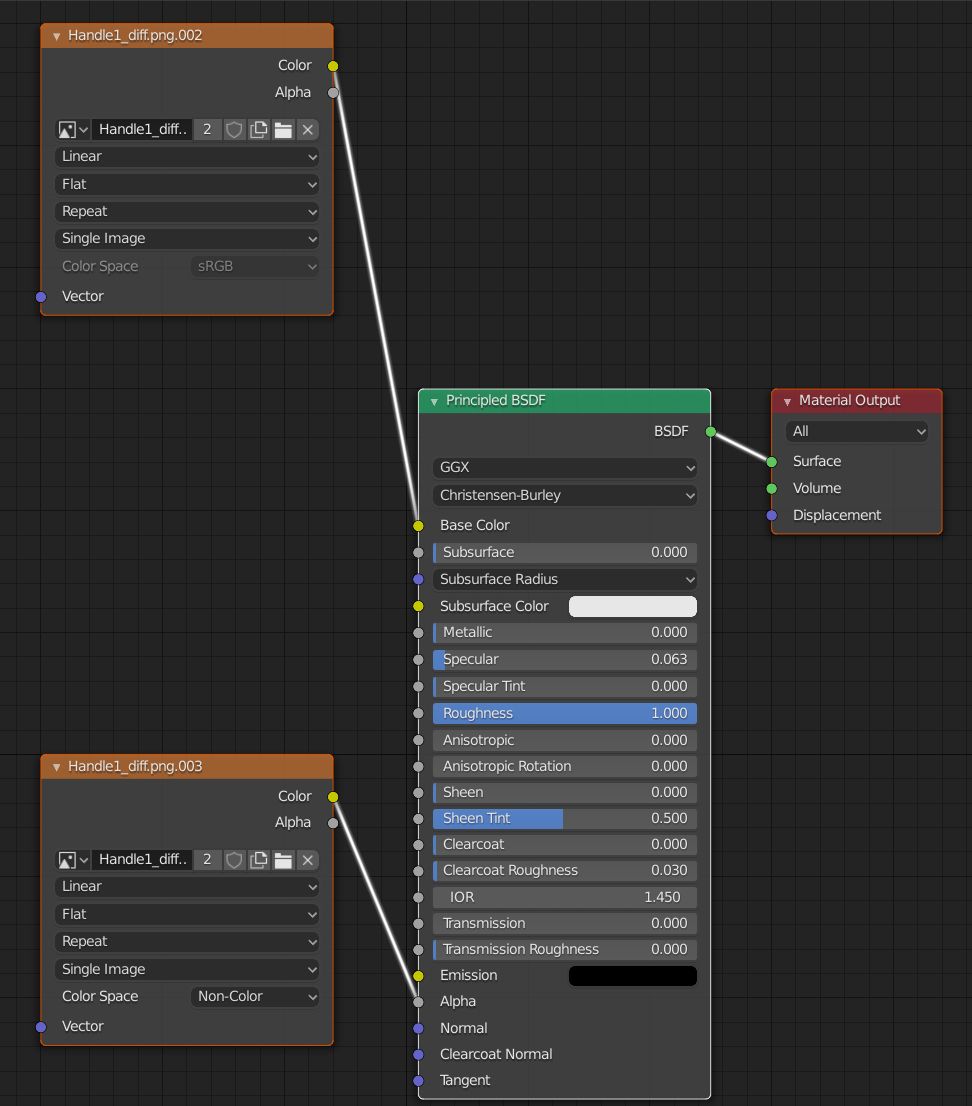Image resolution: width=972 pixels, height=1106 pixels.
Task: Open Flat projection dropdown in .002 node
Action: click(187, 184)
